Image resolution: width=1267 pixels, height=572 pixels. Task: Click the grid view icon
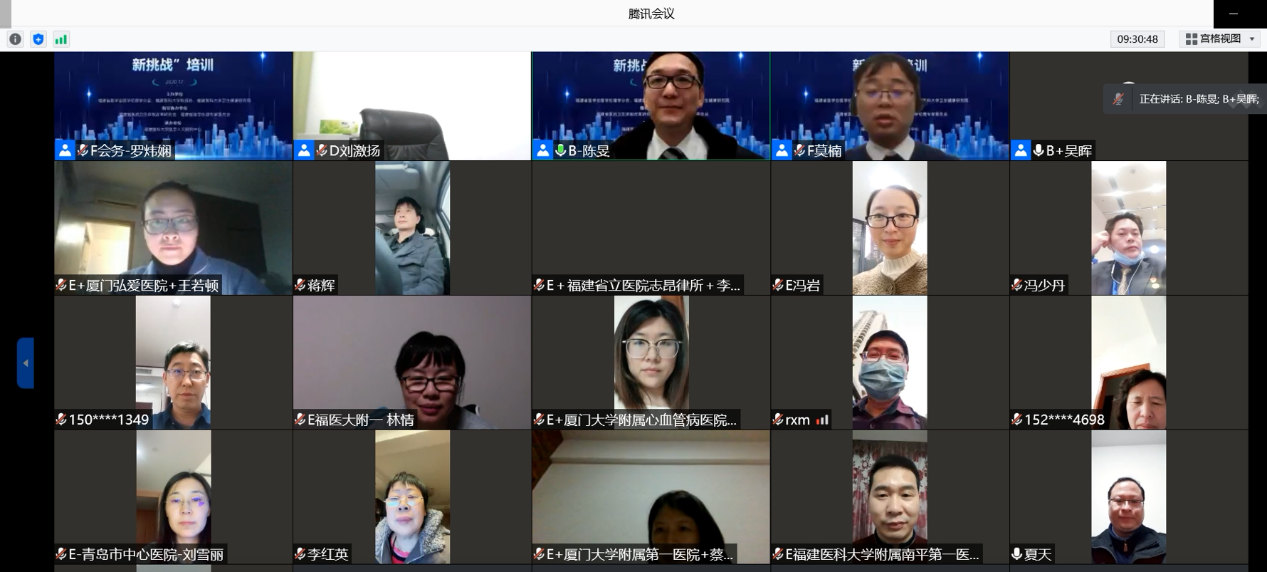pyautogui.click(x=1191, y=39)
